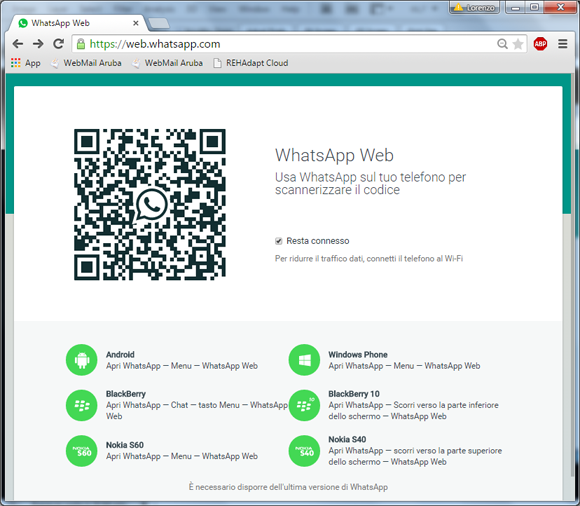This screenshot has height=506, width=580.
Task: Bookmark this page with the star icon
Action: [x=518, y=44]
